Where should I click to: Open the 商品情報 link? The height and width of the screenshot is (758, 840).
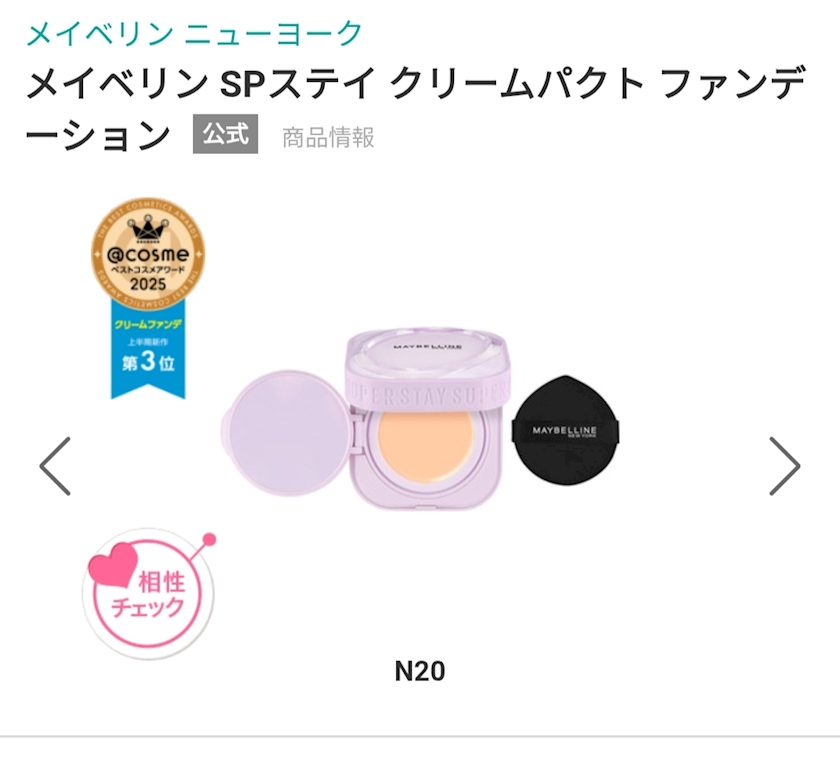[x=328, y=137]
